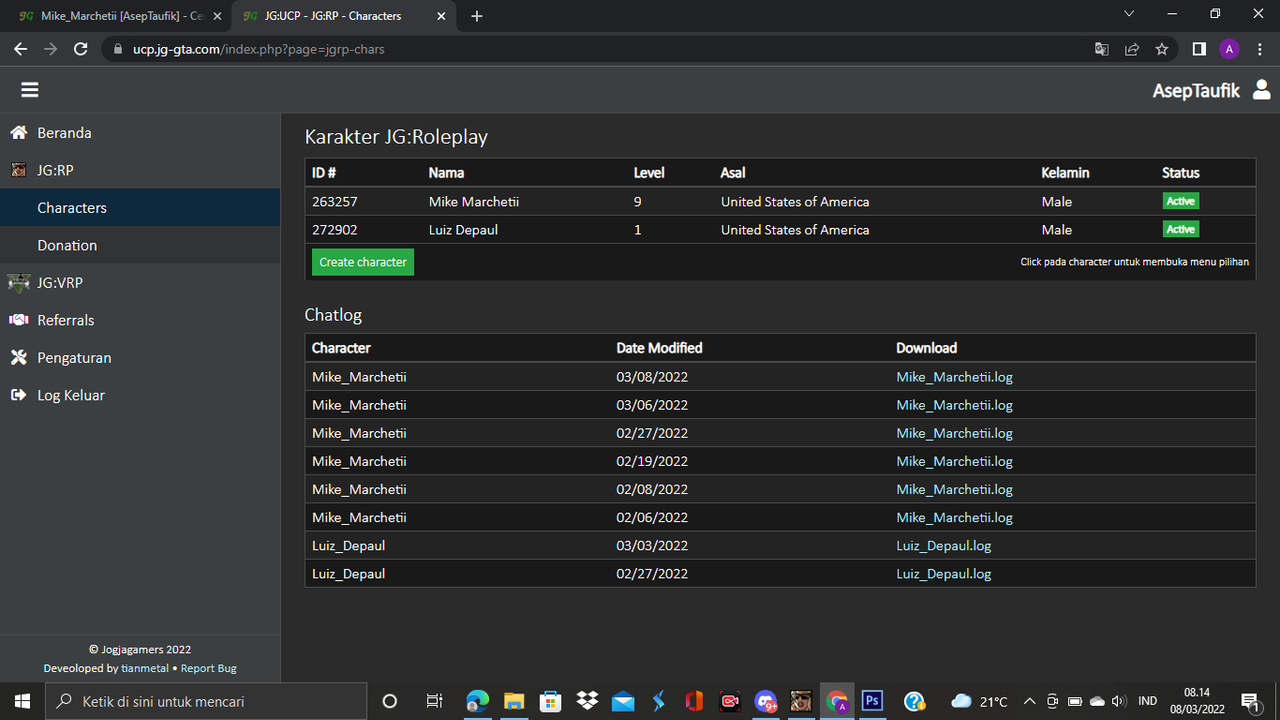Click the ID 263257 cell
This screenshot has width=1280, height=720.
(335, 202)
